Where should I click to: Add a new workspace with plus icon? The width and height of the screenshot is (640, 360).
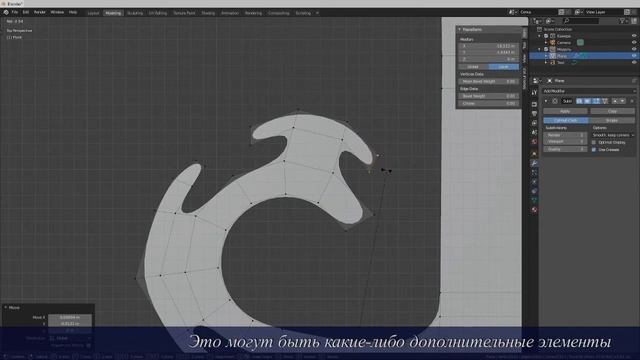coord(318,13)
